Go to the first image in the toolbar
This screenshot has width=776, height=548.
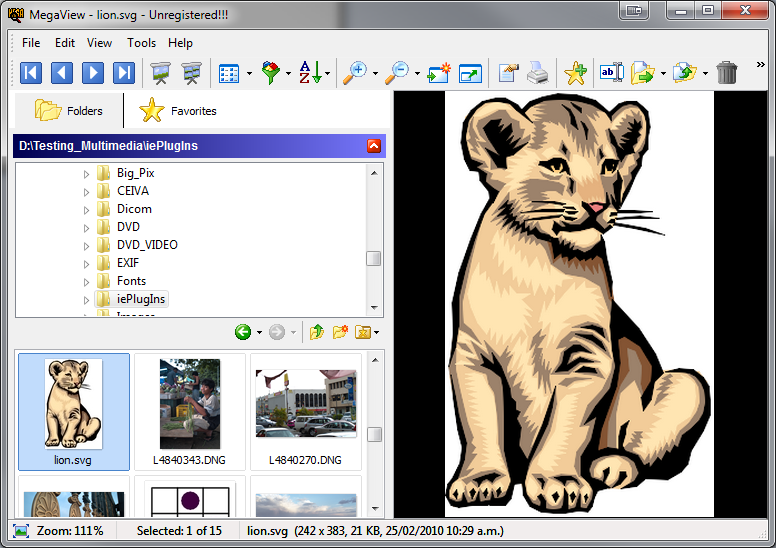pos(31,73)
